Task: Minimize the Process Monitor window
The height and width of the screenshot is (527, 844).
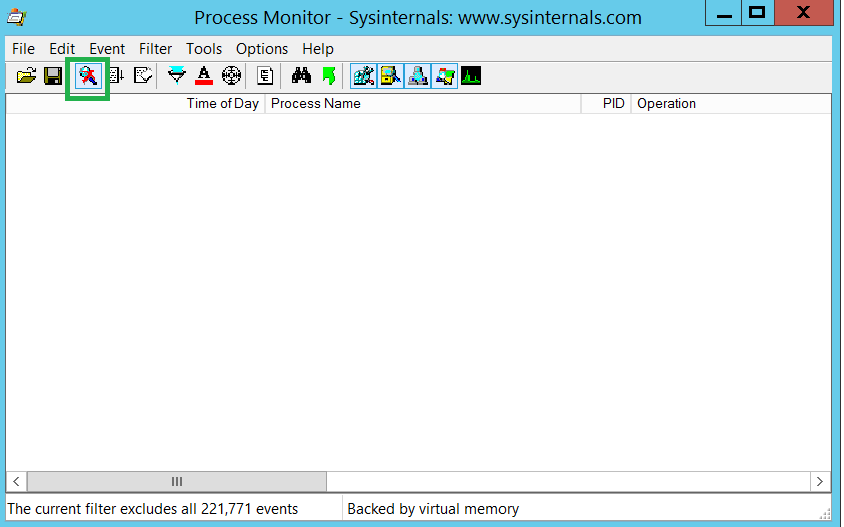Action: pyautogui.click(x=724, y=13)
